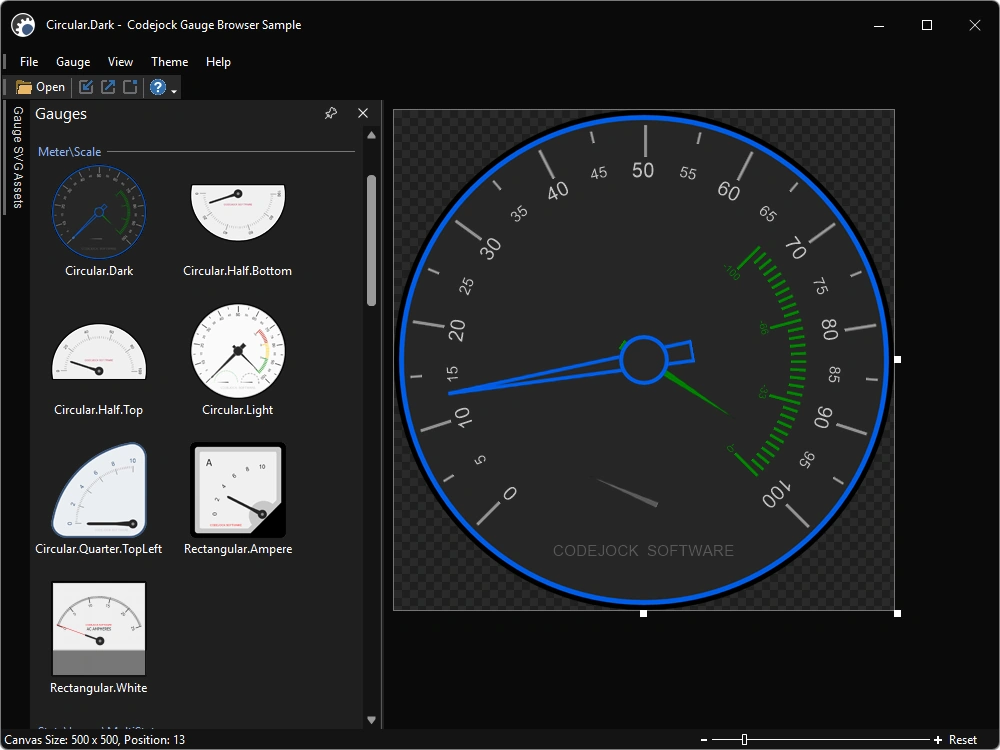This screenshot has height=750, width=1000.
Task: Click the Codejock app icon in title bar
Action: [23, 26]
